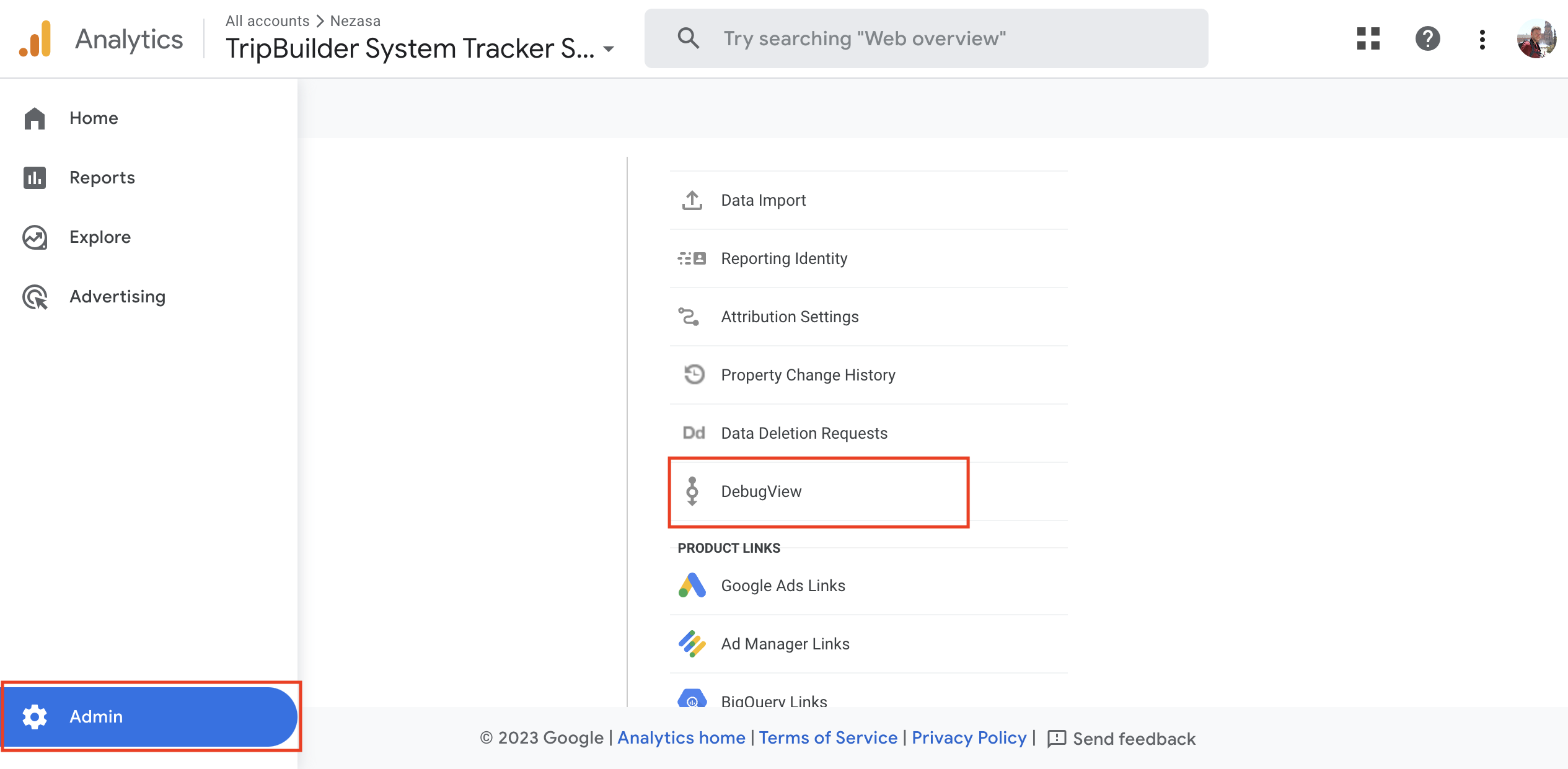The width and height of the screenshot is (1568, 769).
Task: Click the Data Deletion Requests Dd icon
Action: click(694, 433)
